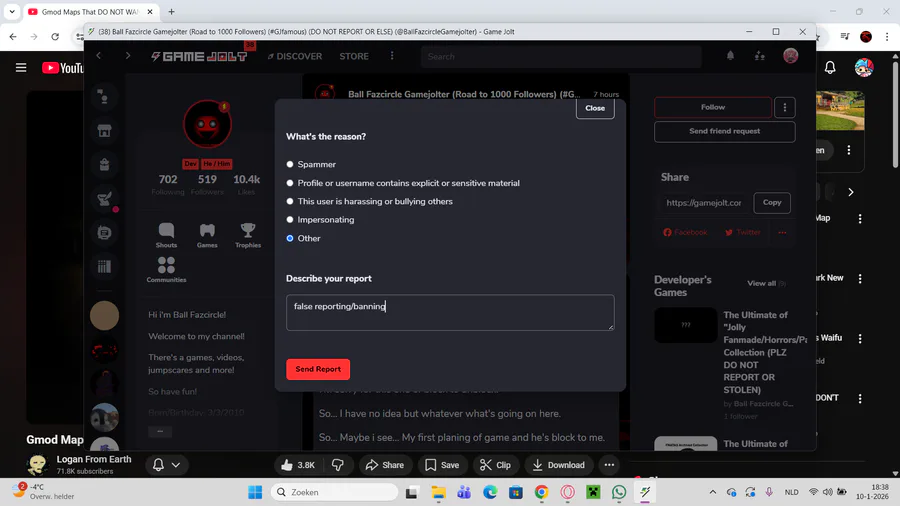This screenshot has width=900, height=506.
Task: Open the 702 Following count
Action: (168, 184)
